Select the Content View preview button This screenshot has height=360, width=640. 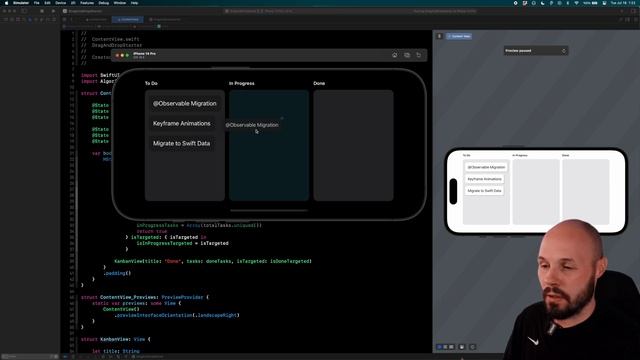(x=459, y=36)
